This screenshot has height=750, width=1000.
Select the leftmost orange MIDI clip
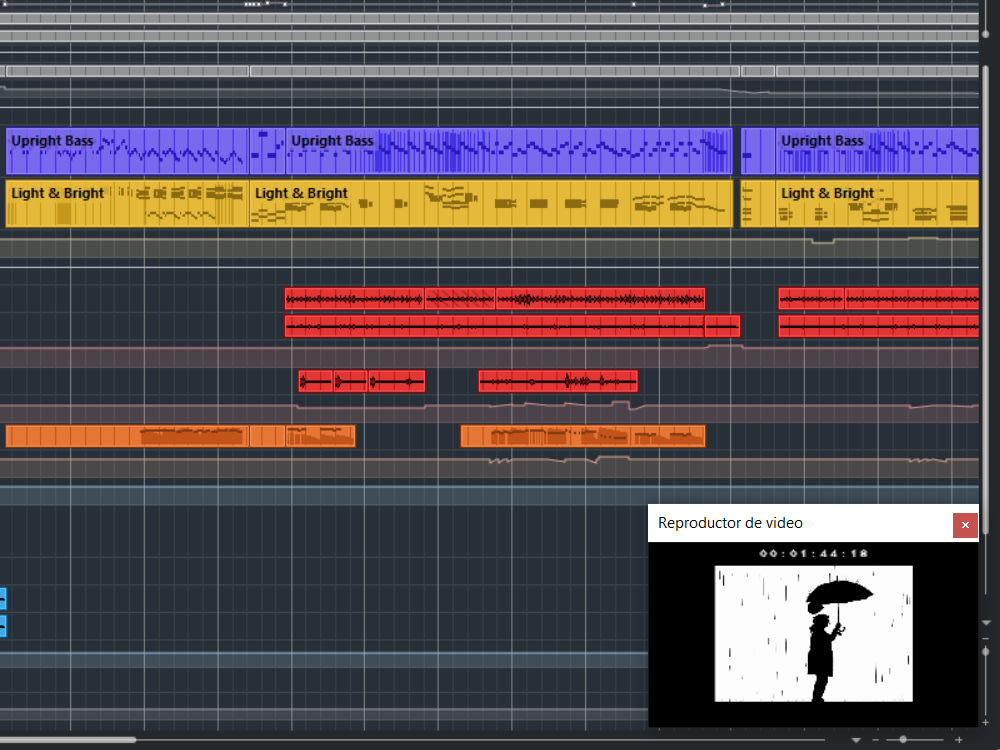(x=127, y=436)
